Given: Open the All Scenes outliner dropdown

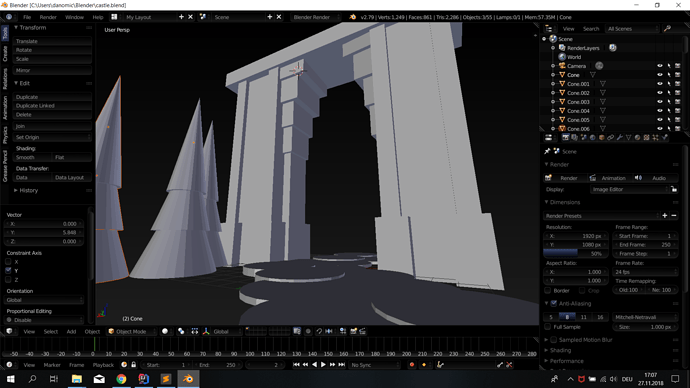Looking at the screenshot, I should click(632, 29).
